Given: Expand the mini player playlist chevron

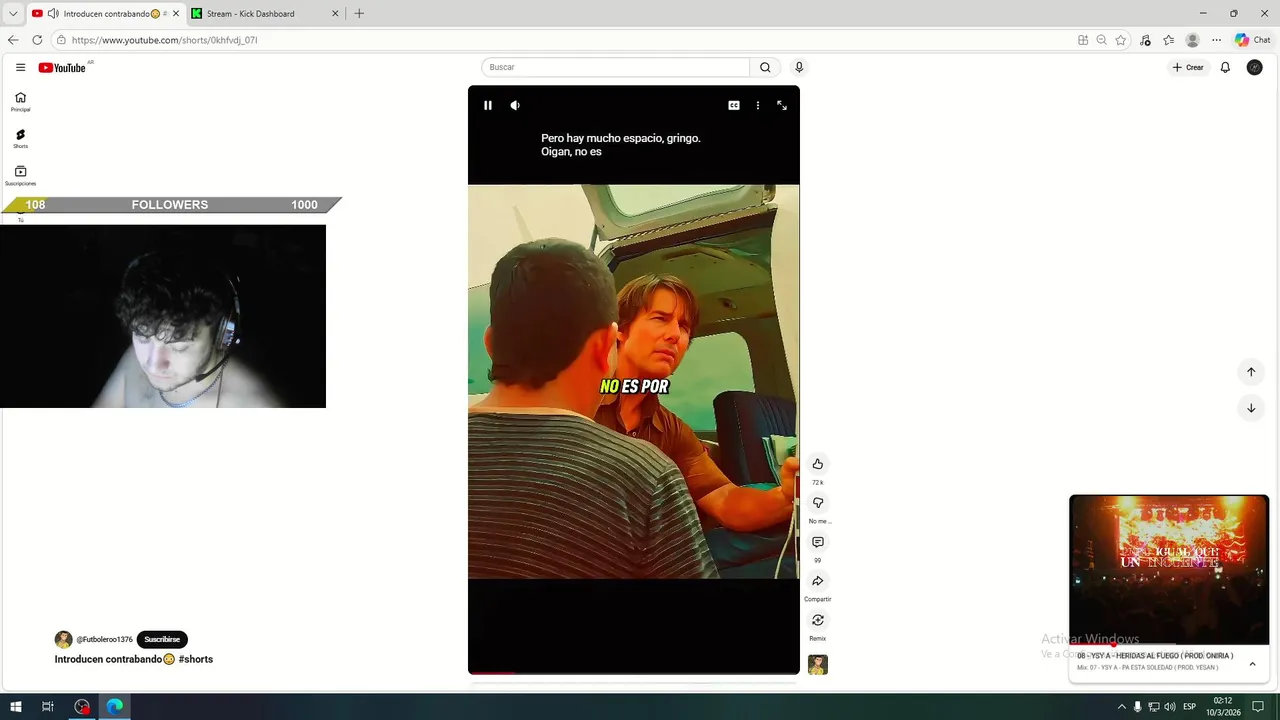Looking at the screenshot, I should coord(1252,664).
